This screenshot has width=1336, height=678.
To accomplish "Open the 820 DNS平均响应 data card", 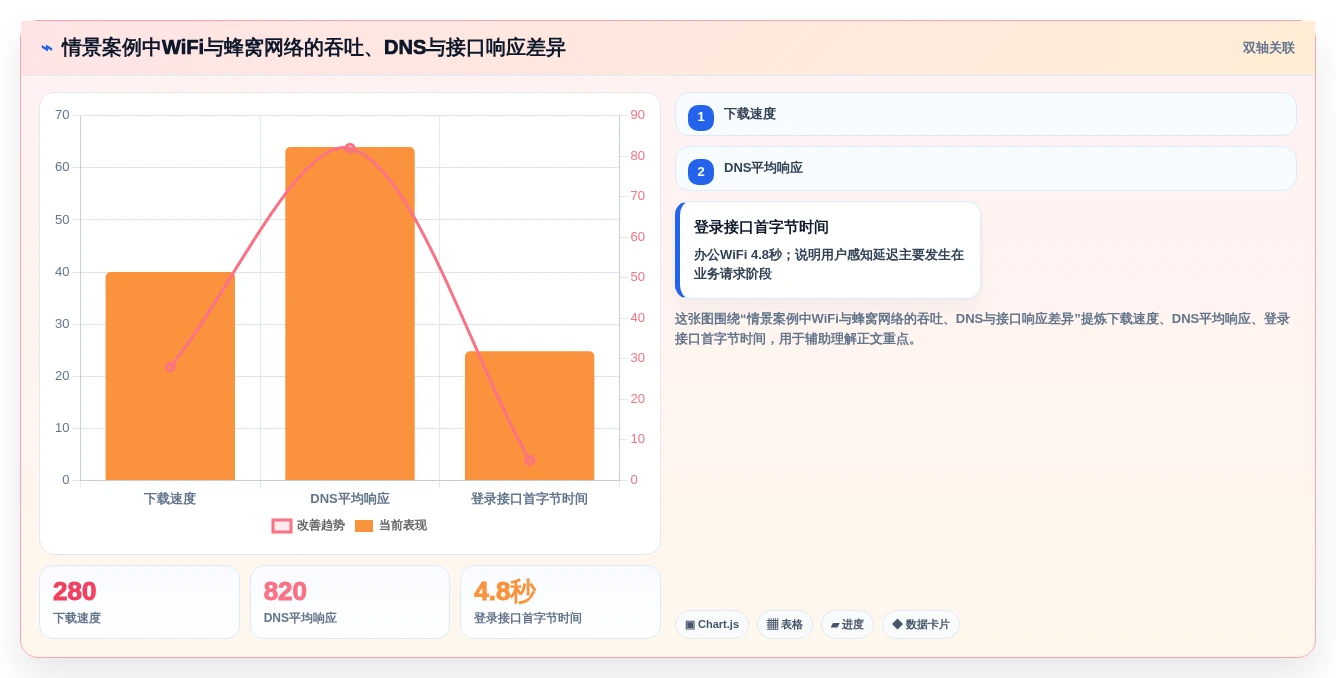I will 350,602.
